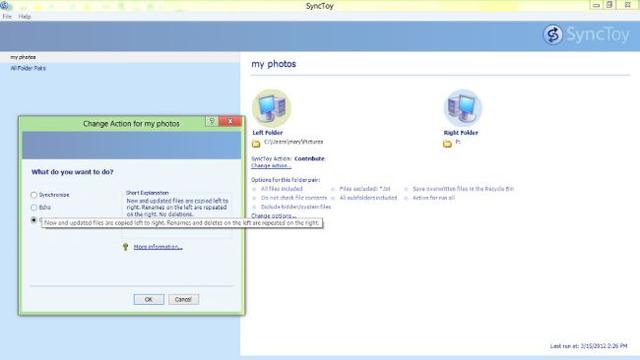Click the "Short Explanation" heading
This screenshot has width=640, height=360.
click(147, 193)
